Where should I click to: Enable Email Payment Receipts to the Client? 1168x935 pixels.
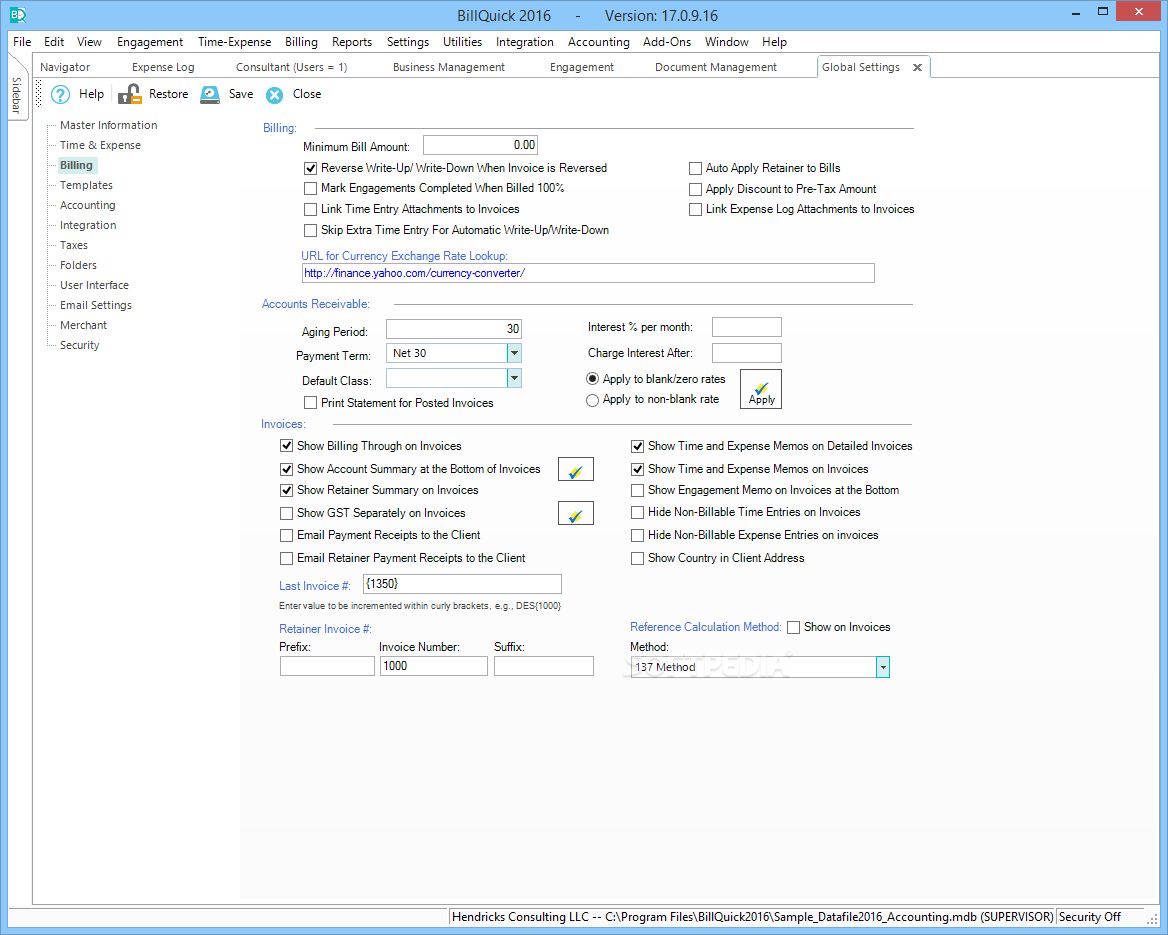click(x=287, y=536)
